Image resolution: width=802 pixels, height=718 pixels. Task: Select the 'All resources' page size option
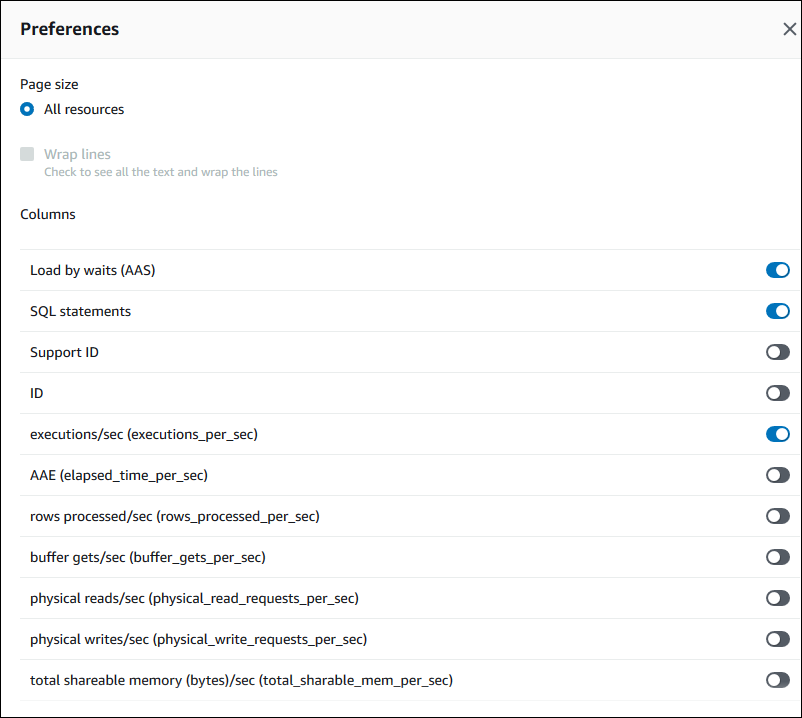[x=26, y=109]
